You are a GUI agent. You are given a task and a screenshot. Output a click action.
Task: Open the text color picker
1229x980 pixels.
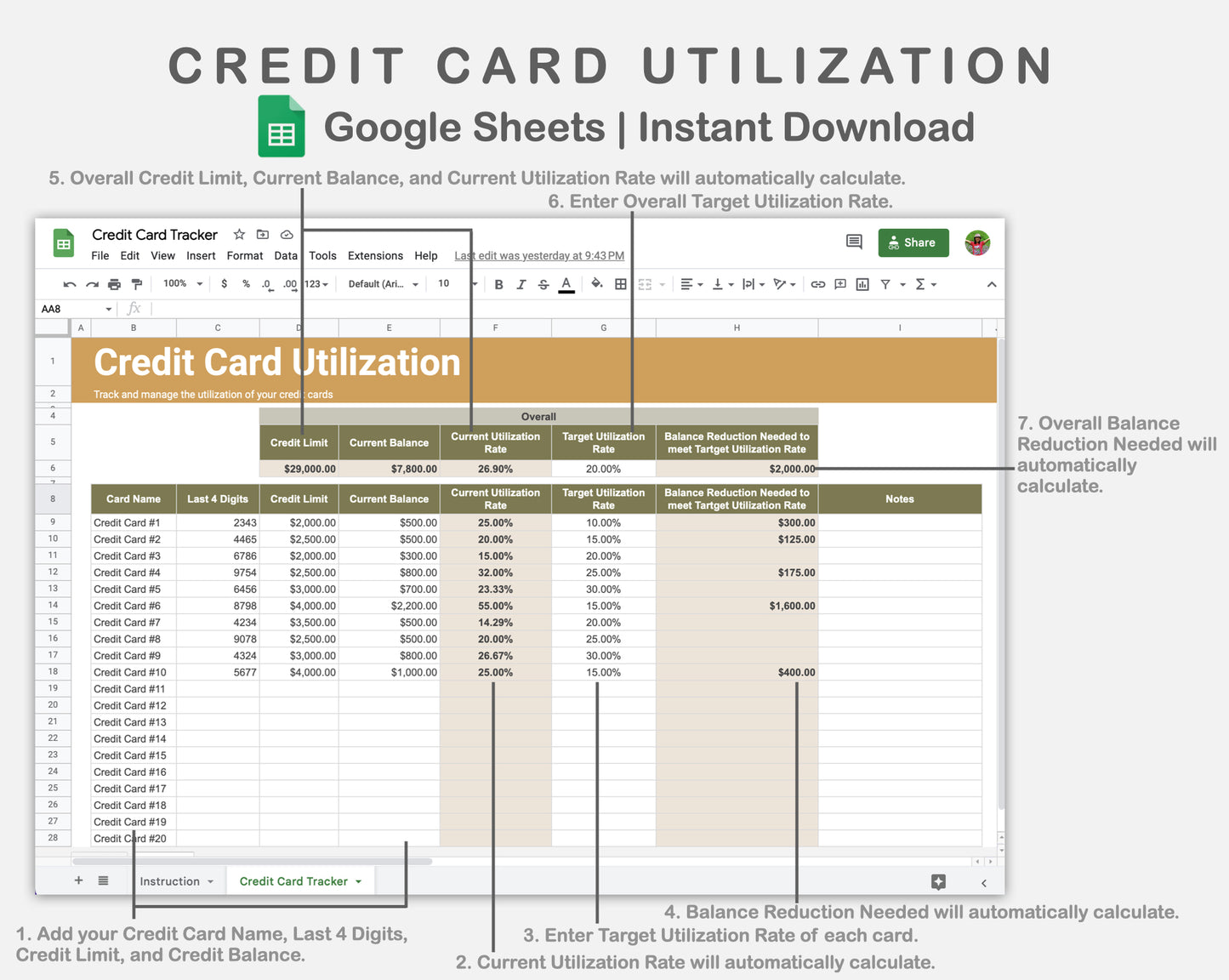566,283
